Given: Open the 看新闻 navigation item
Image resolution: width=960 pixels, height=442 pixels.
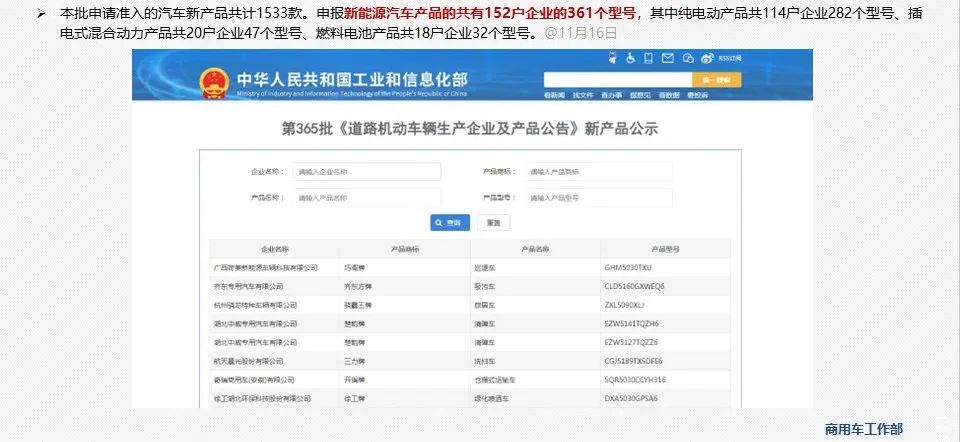Looking at the screenshot, I should pyautogui.click(x=553, y=95).
